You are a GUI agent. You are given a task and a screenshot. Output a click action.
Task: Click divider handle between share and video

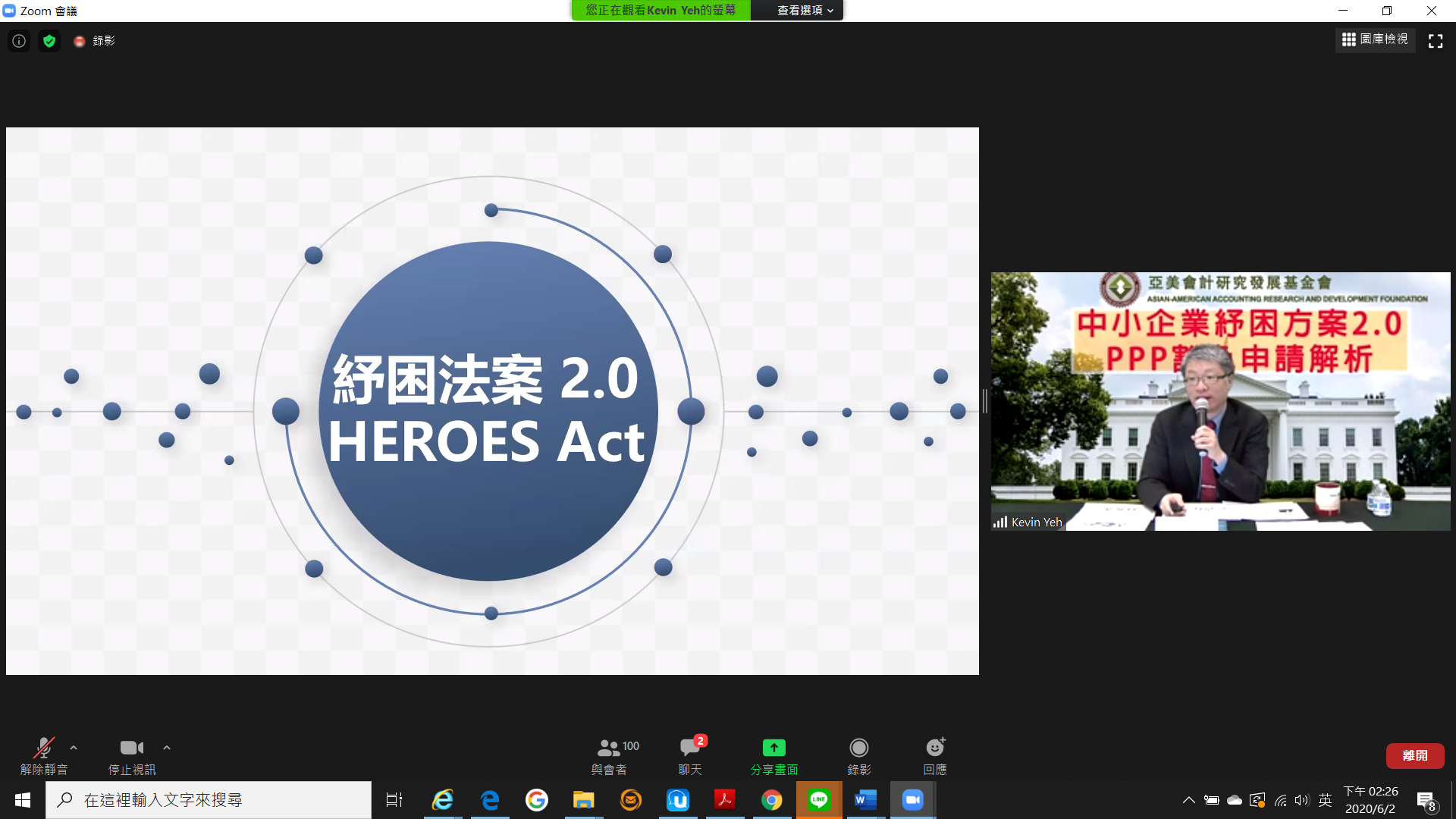(984, 401)
